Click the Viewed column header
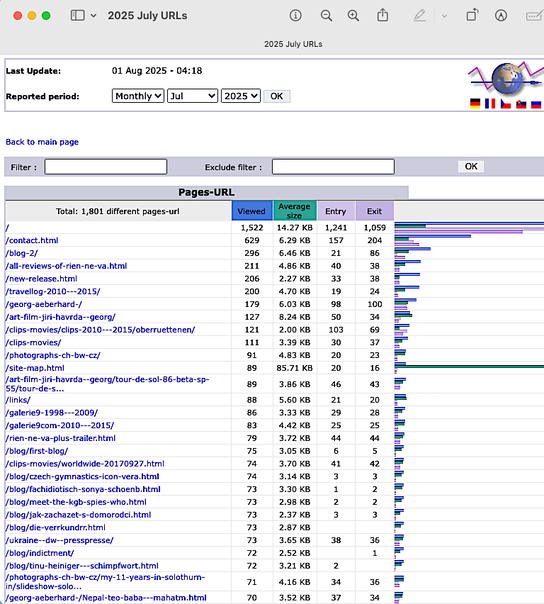Screen dimensions: 544x604 coord(252,211)
